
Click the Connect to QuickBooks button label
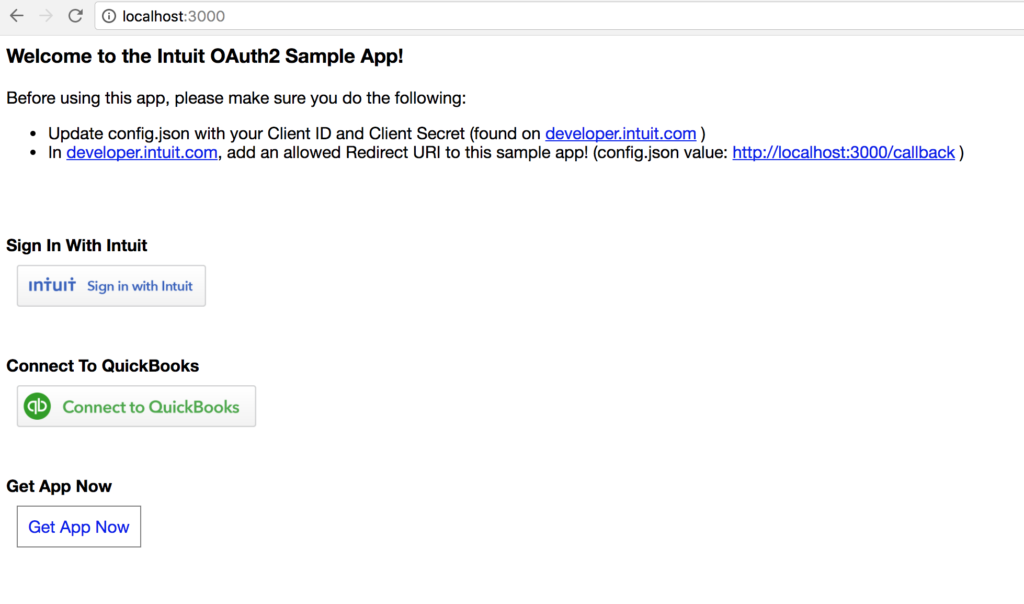click(x=151, y=407)
